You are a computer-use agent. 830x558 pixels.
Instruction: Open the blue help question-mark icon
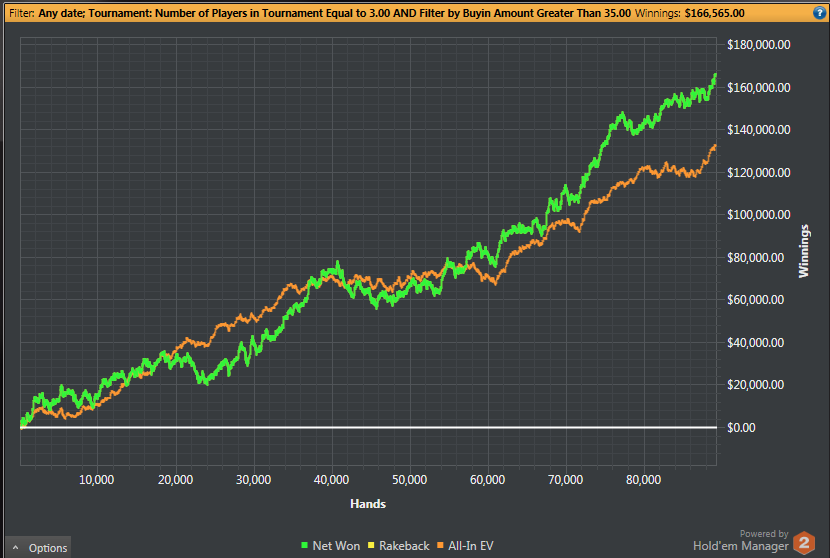pyautogui.click(x=819, y=13)
